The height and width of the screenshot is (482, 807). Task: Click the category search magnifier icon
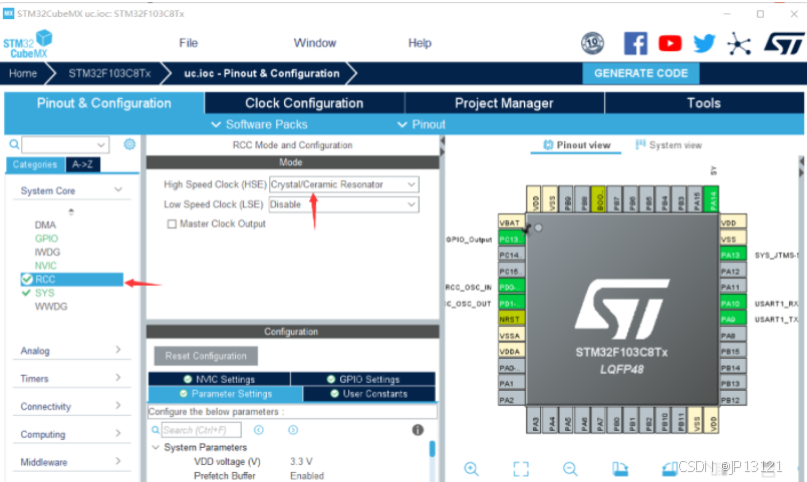(14, 145)
